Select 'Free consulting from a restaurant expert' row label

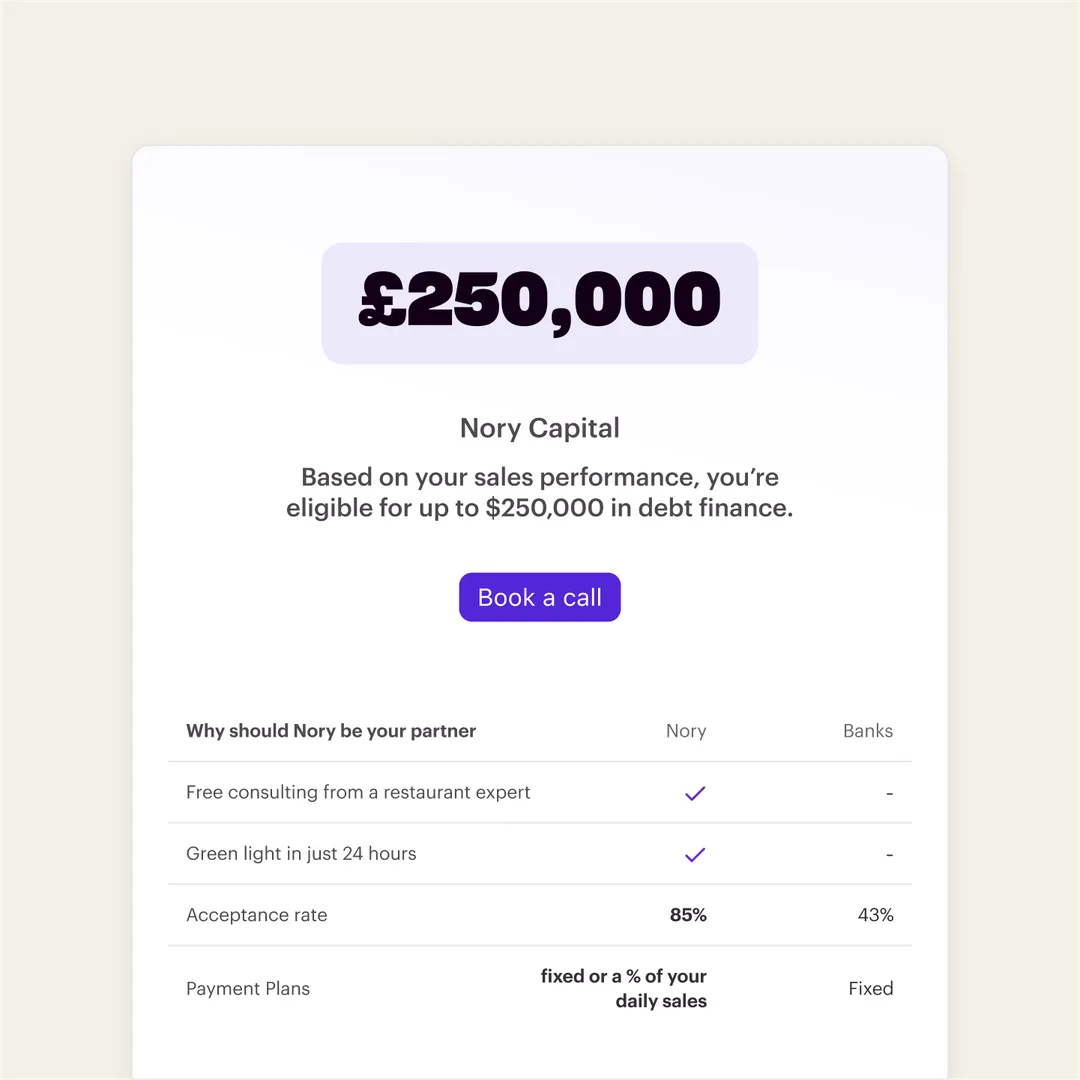(358, 792)
